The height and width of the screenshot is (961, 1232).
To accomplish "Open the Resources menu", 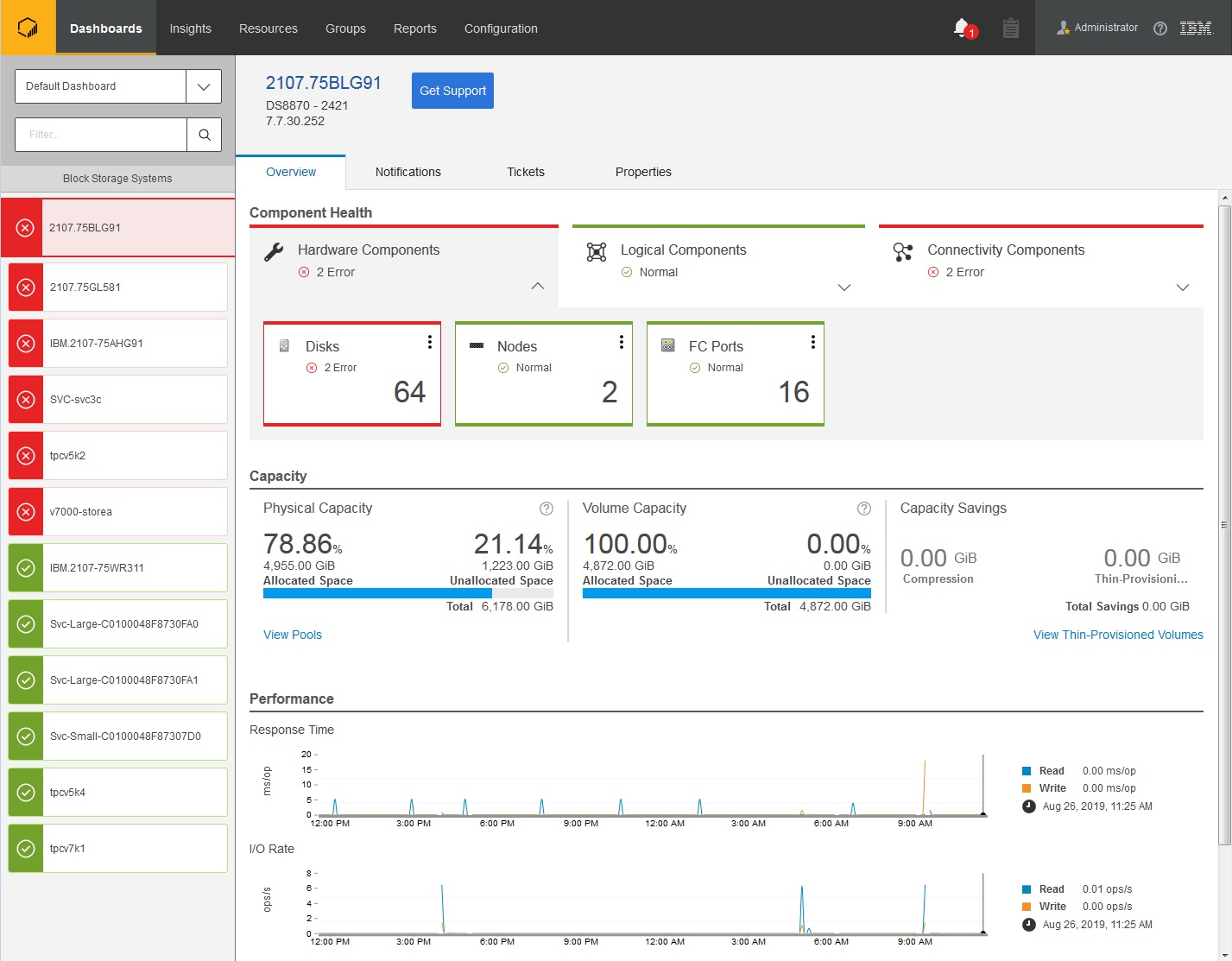I will [269, 28].
